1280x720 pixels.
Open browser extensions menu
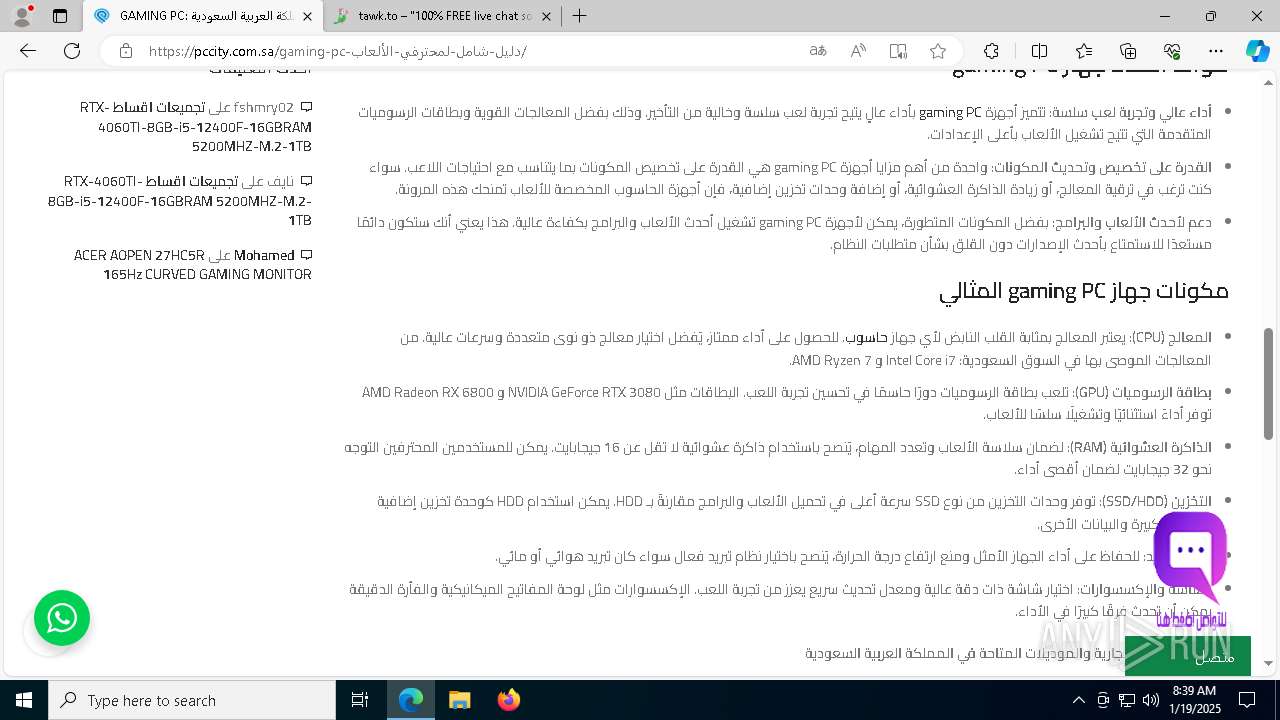point(991,51)
